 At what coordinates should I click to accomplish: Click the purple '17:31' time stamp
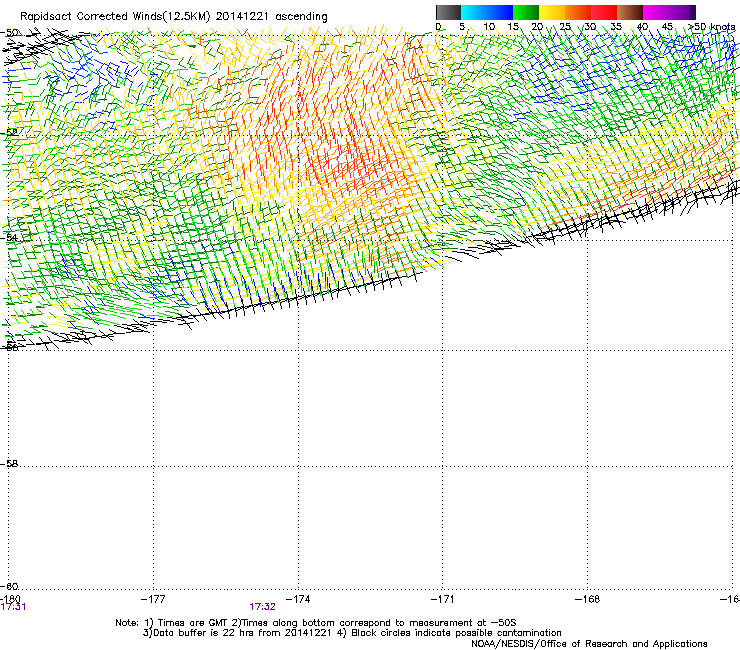point(13,607)
